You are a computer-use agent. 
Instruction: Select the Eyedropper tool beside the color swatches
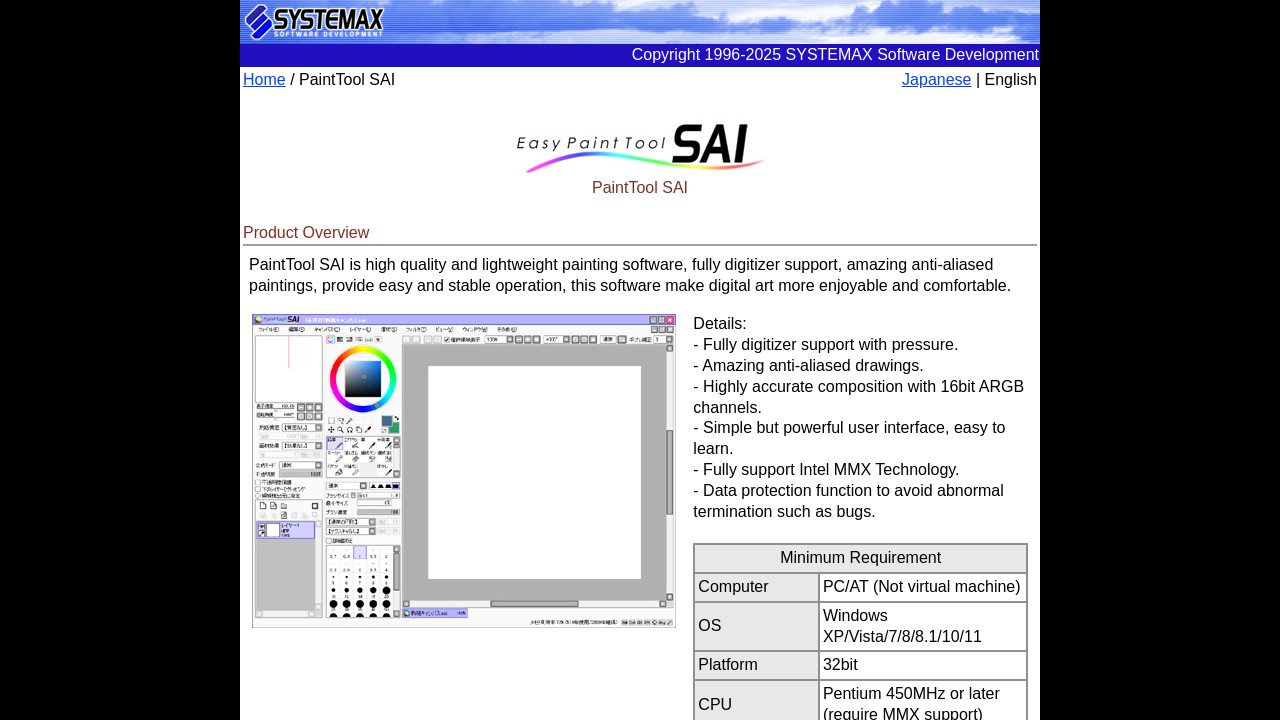pyautogui.click(x=367, y=430)
